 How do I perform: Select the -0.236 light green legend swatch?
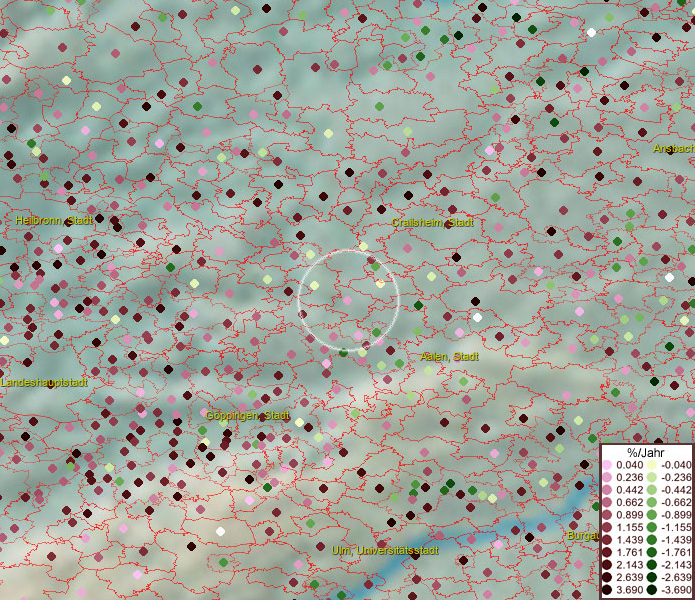[x=652, y=477]
